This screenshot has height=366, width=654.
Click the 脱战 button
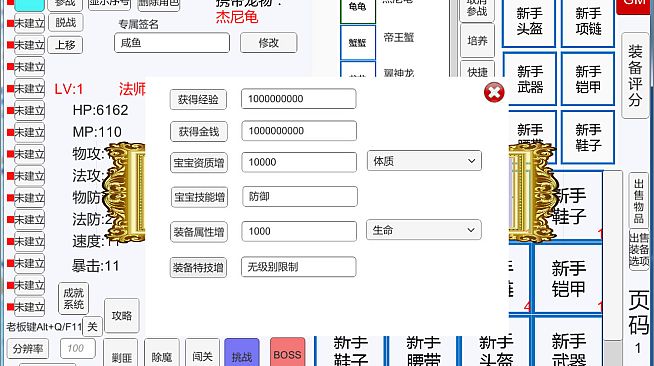click(x=65, y=23)
